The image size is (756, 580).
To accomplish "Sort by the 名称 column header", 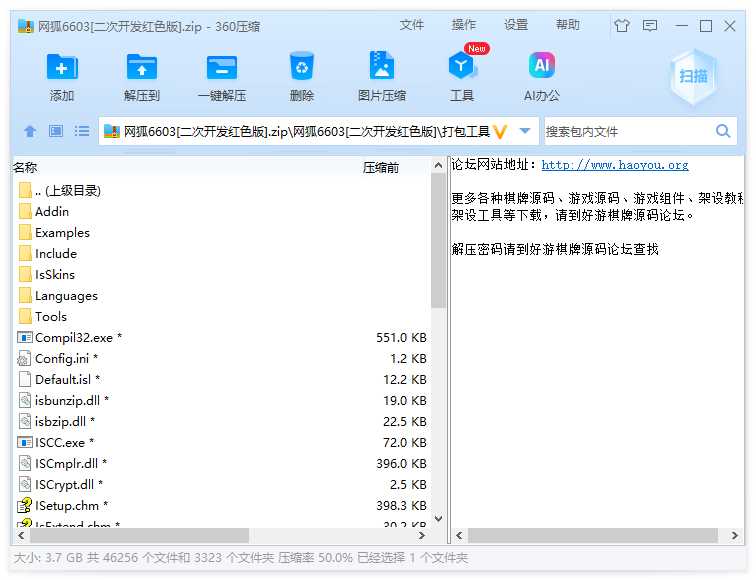I will (25, 168).
